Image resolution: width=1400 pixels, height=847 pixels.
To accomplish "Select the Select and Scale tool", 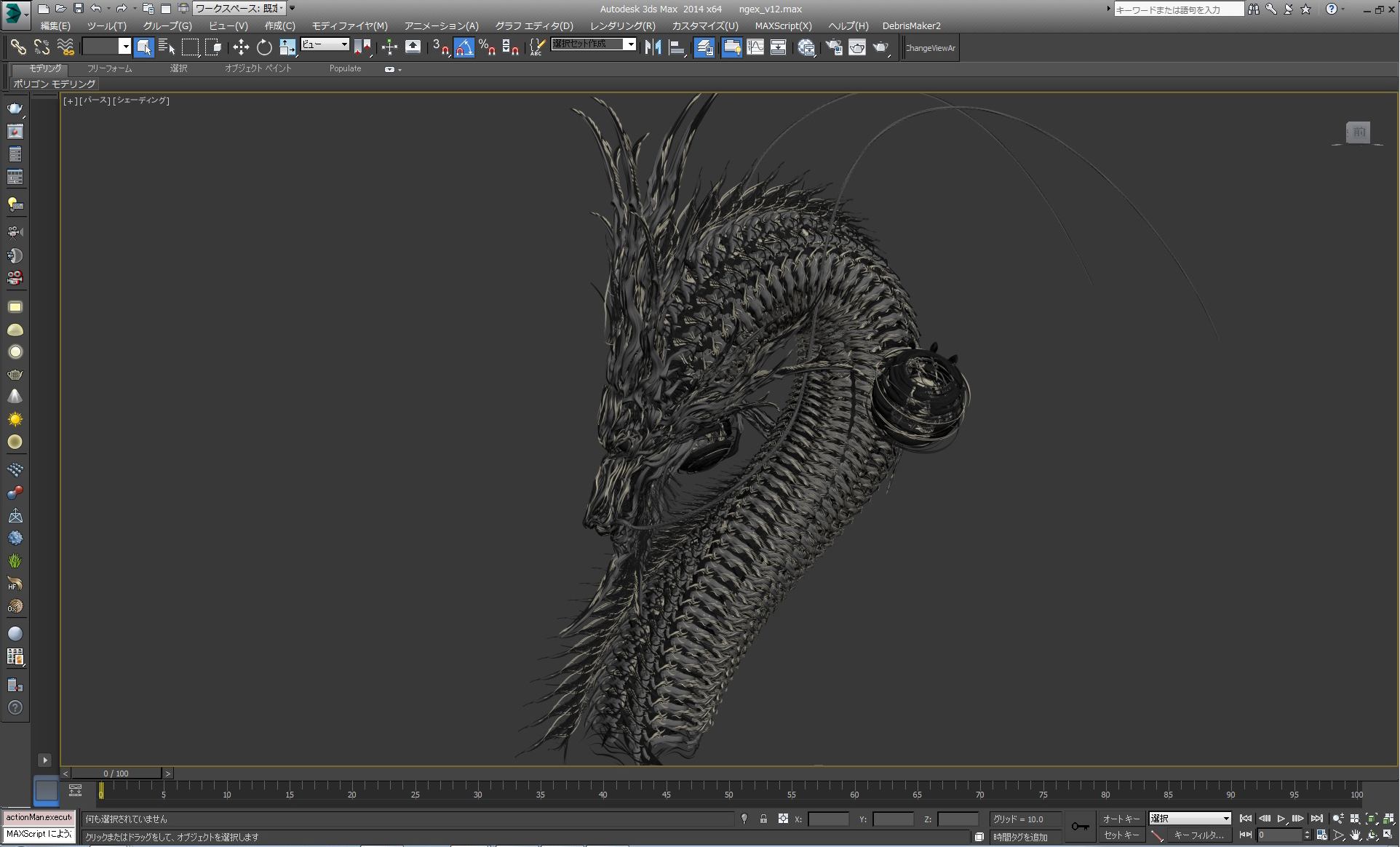I will [288, 47].
